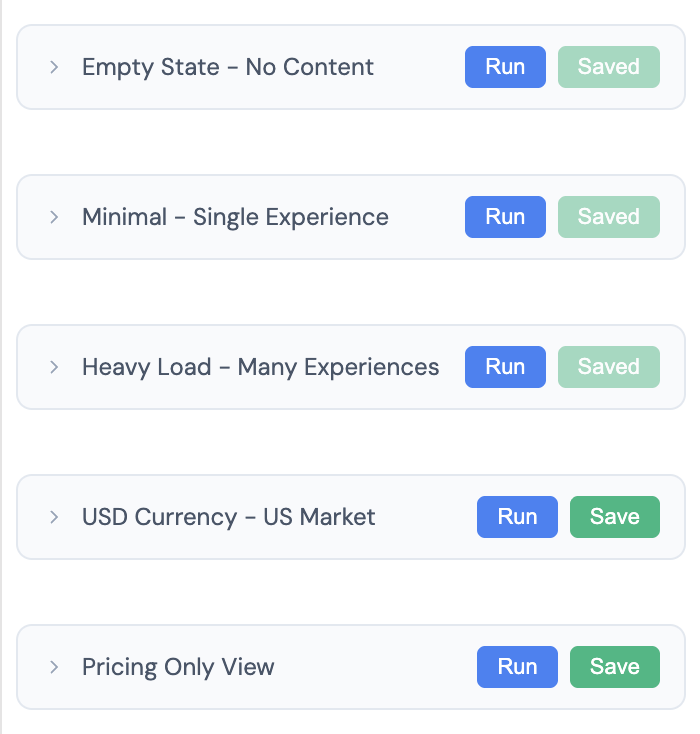The height and width of the screenshot is (734, 700).
Task: Click Saved button for Empty State scenario
Action: pos(608,67)
